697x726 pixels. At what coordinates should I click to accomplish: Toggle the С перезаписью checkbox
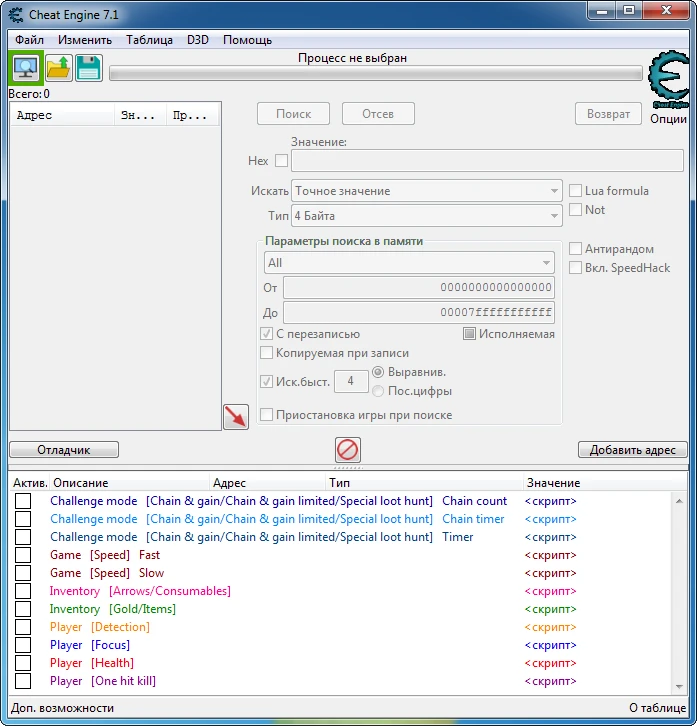tap(266, 333)
